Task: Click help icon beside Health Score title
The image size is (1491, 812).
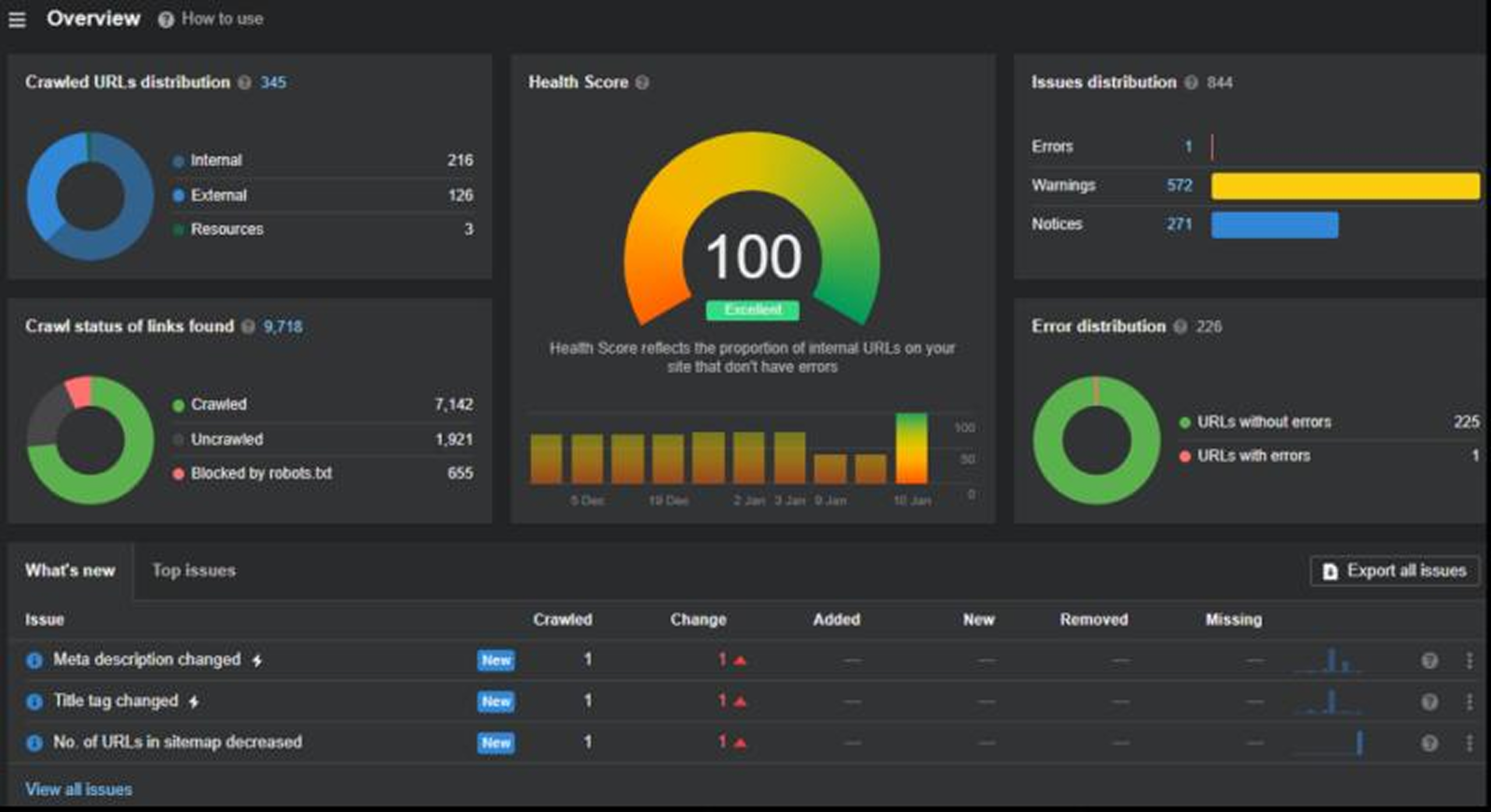Action: coord(642,83)
